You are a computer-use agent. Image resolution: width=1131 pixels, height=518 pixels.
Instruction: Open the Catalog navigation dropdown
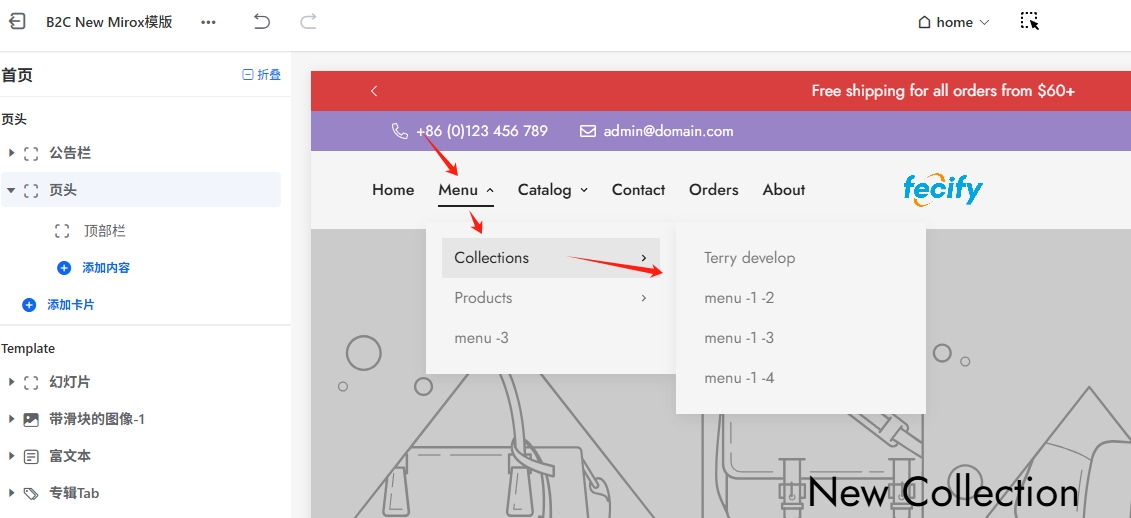point(552,190)
